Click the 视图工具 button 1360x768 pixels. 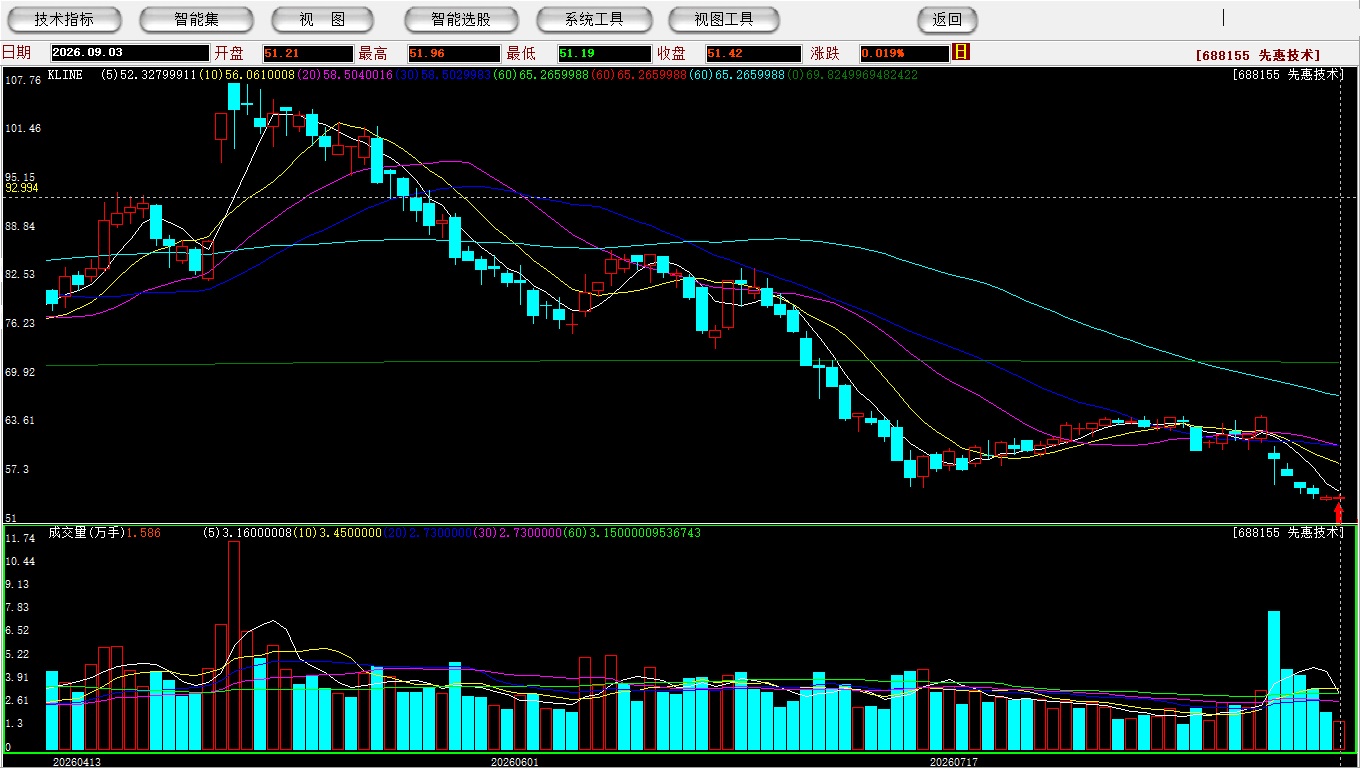[x=725, y=19]
